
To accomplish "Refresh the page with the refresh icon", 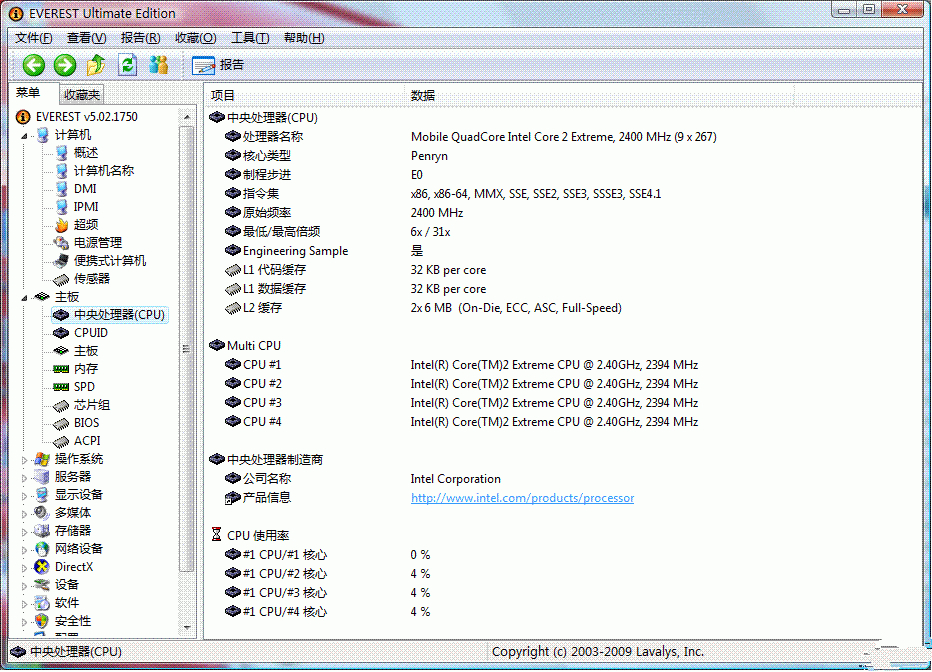I will (127, 65).
